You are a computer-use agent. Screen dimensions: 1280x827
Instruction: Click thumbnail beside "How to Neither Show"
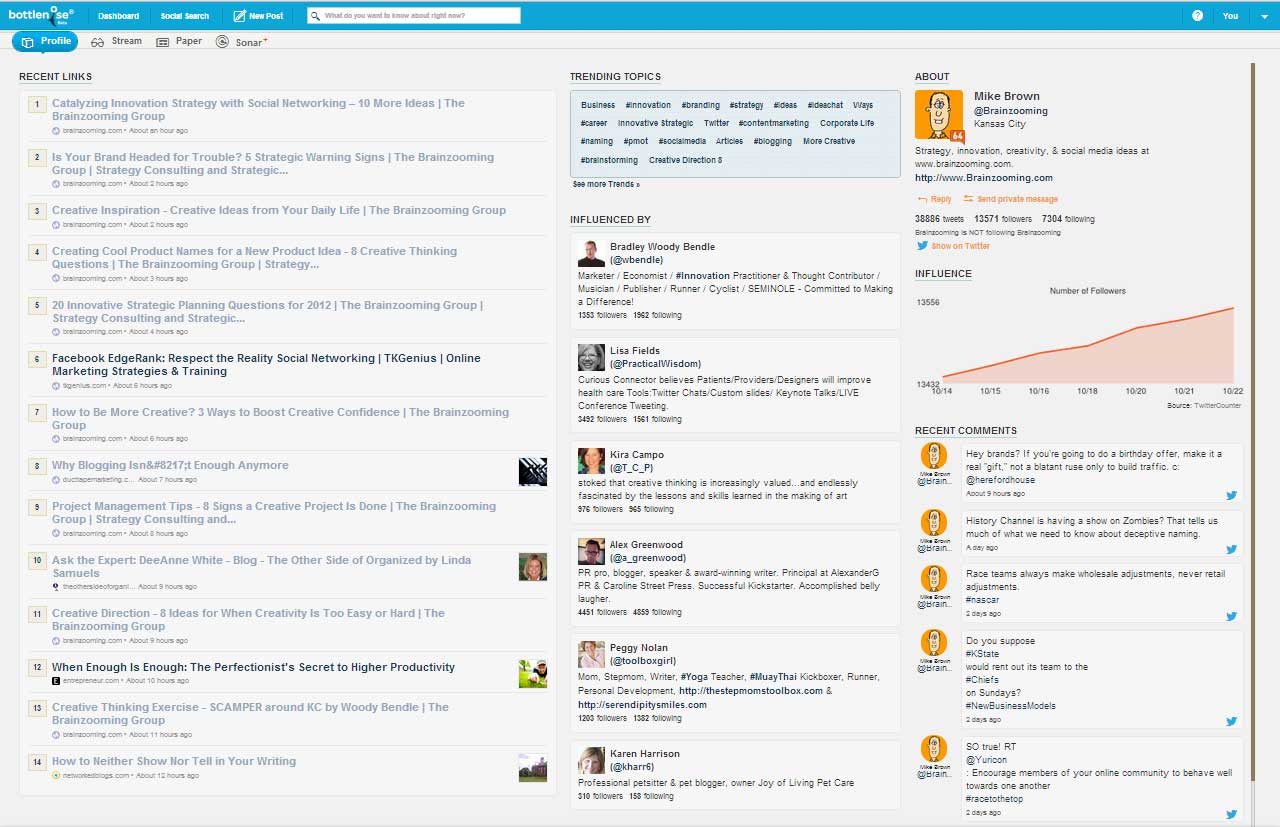pos(533,768)
